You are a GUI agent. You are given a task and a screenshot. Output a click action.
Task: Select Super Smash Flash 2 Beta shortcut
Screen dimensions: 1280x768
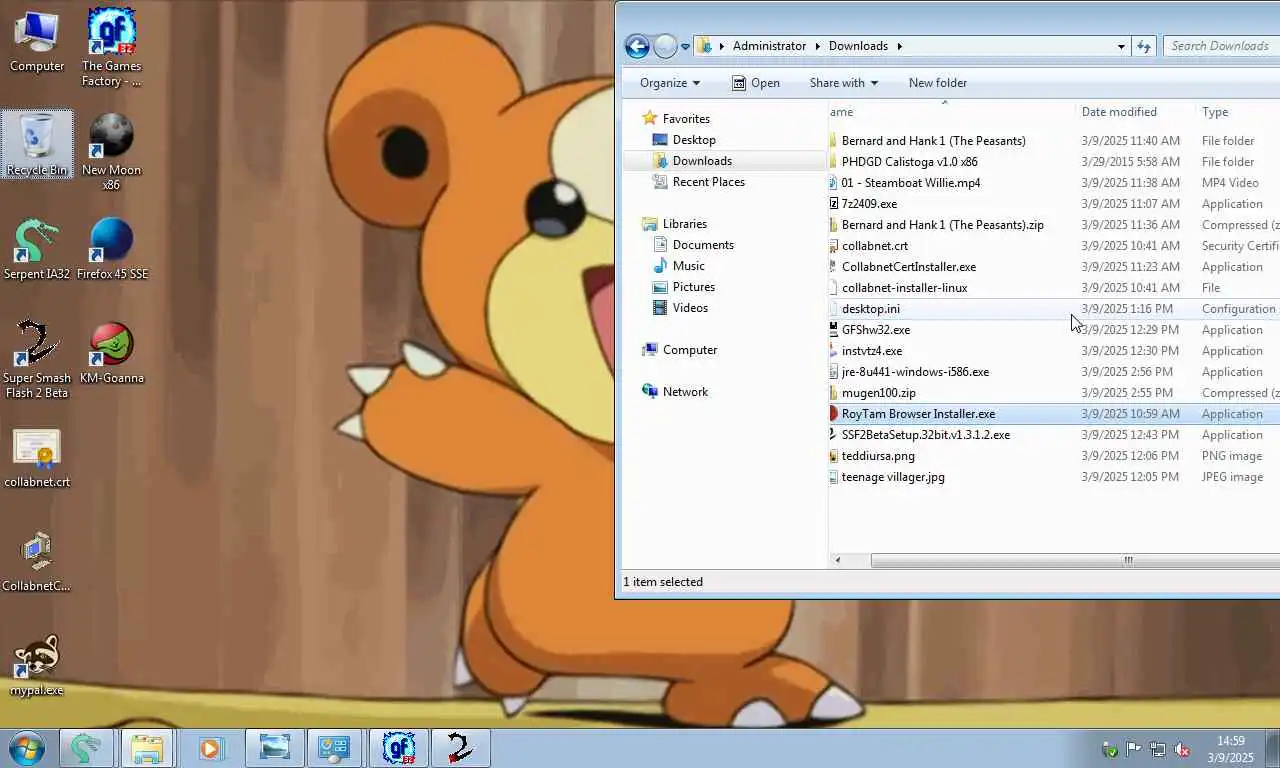click(x=37, y=359)
